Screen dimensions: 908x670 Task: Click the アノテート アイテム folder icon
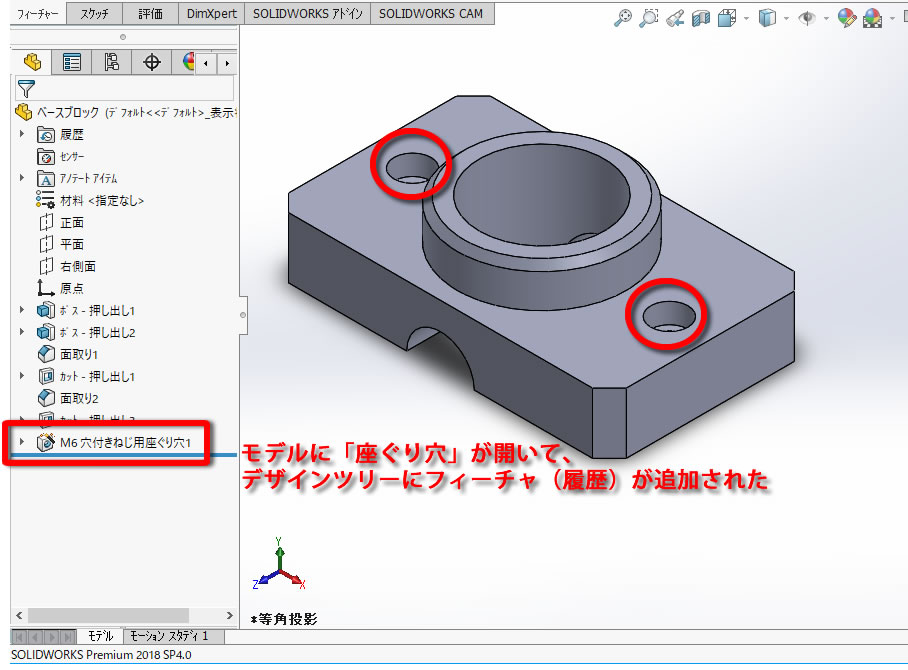[x=46, y=178]
